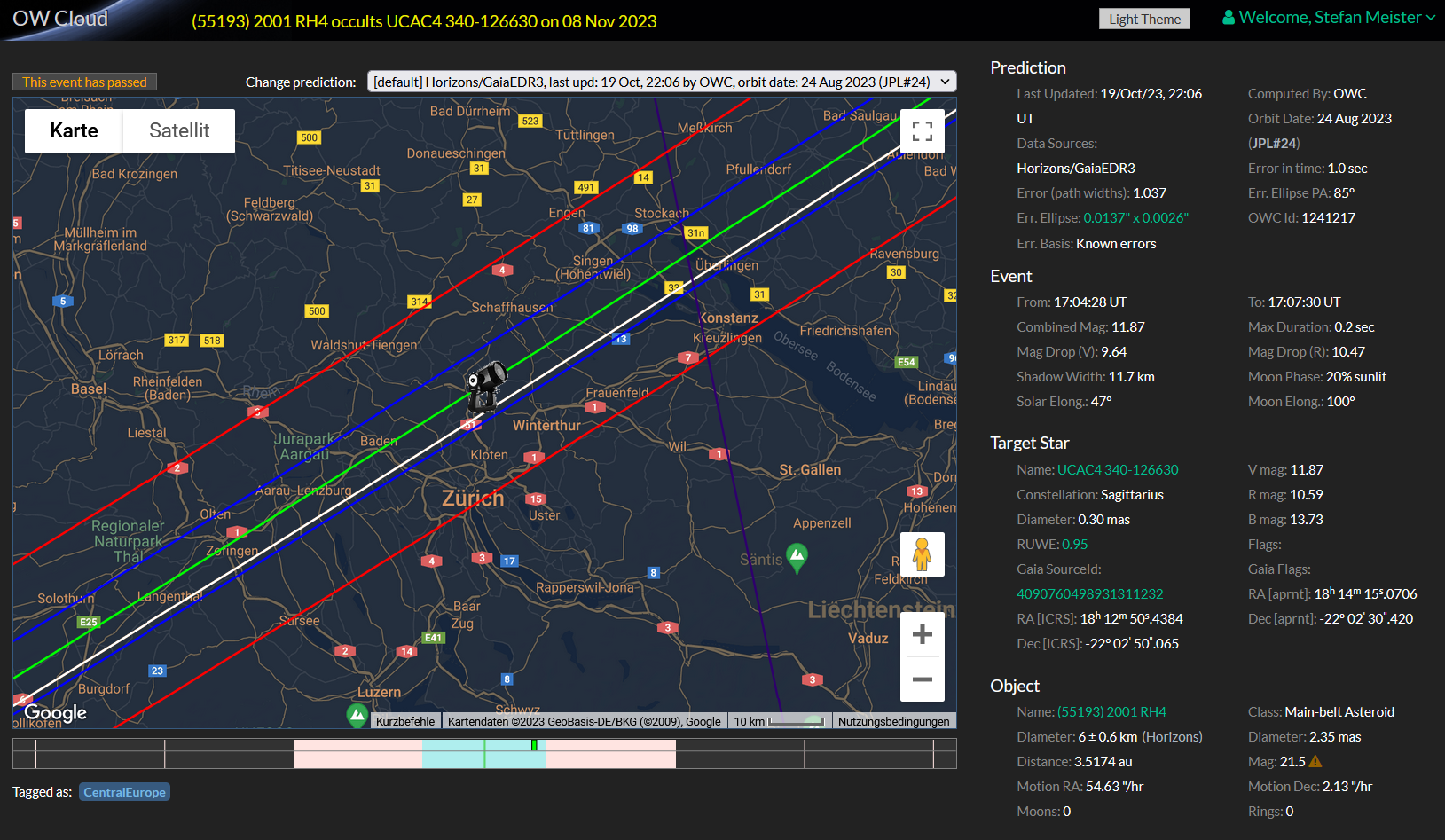Select the OWC Id 1241217 value

coord(1328,218)
